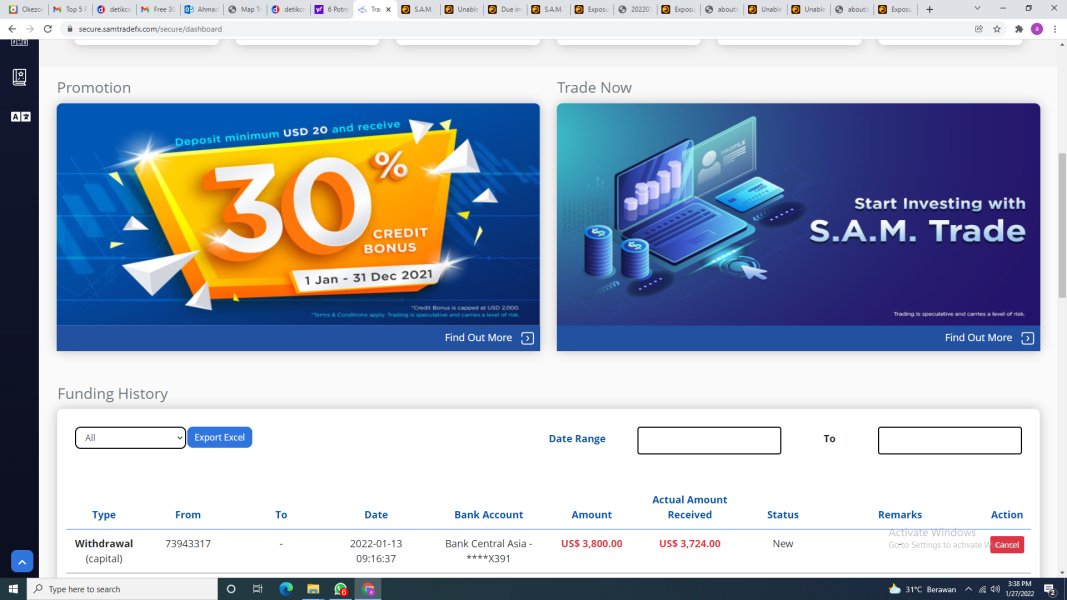The width and height of the screenshot is (1067, 600).
Task: Open the tab search chevron in Chrome
Action: click(x=977, y=9)
